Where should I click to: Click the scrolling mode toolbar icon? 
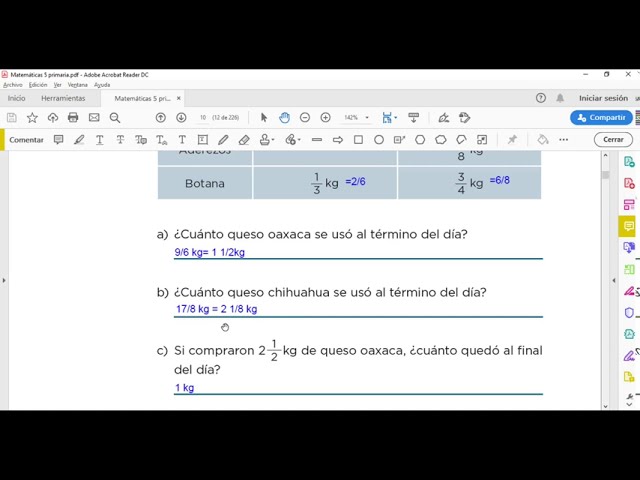pyautogui.click(x=413, y=118)
